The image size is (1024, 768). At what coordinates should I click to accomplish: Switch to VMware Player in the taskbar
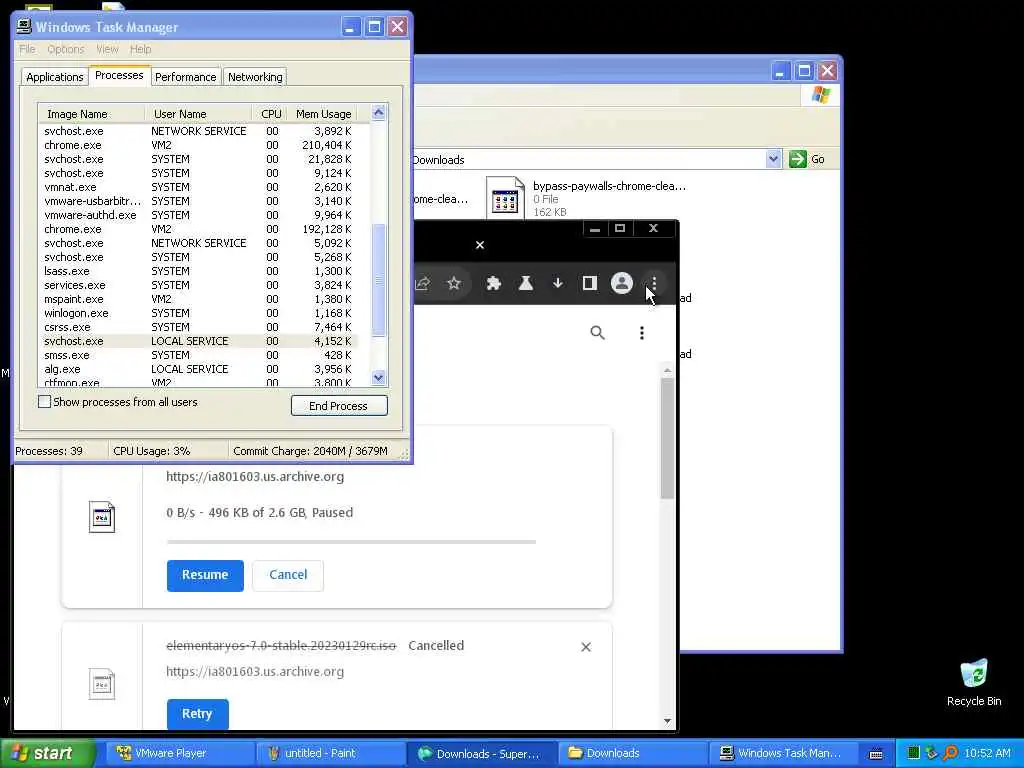pos(179,753)
